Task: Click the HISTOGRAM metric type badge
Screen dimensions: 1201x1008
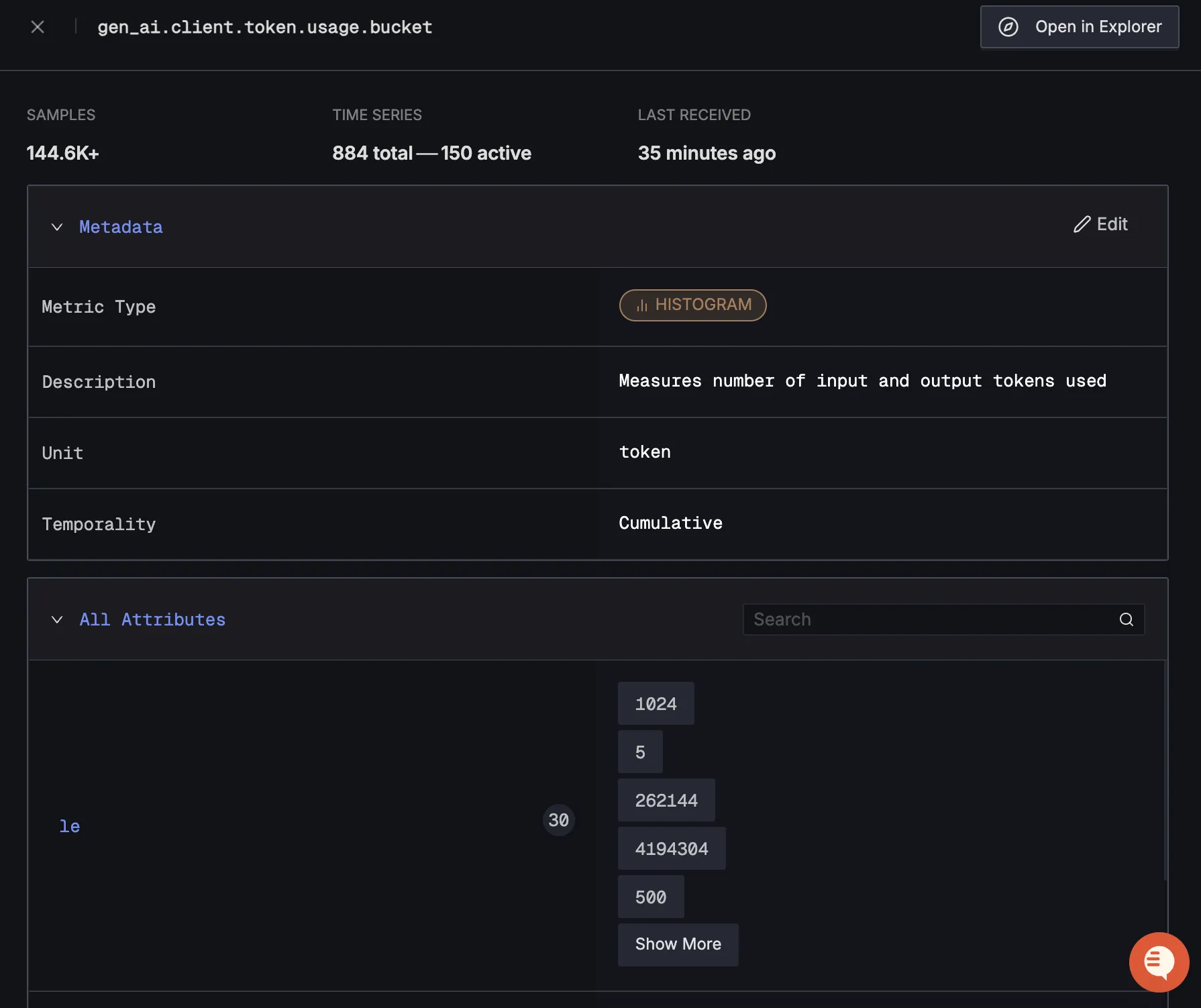Action: (692, 305)
